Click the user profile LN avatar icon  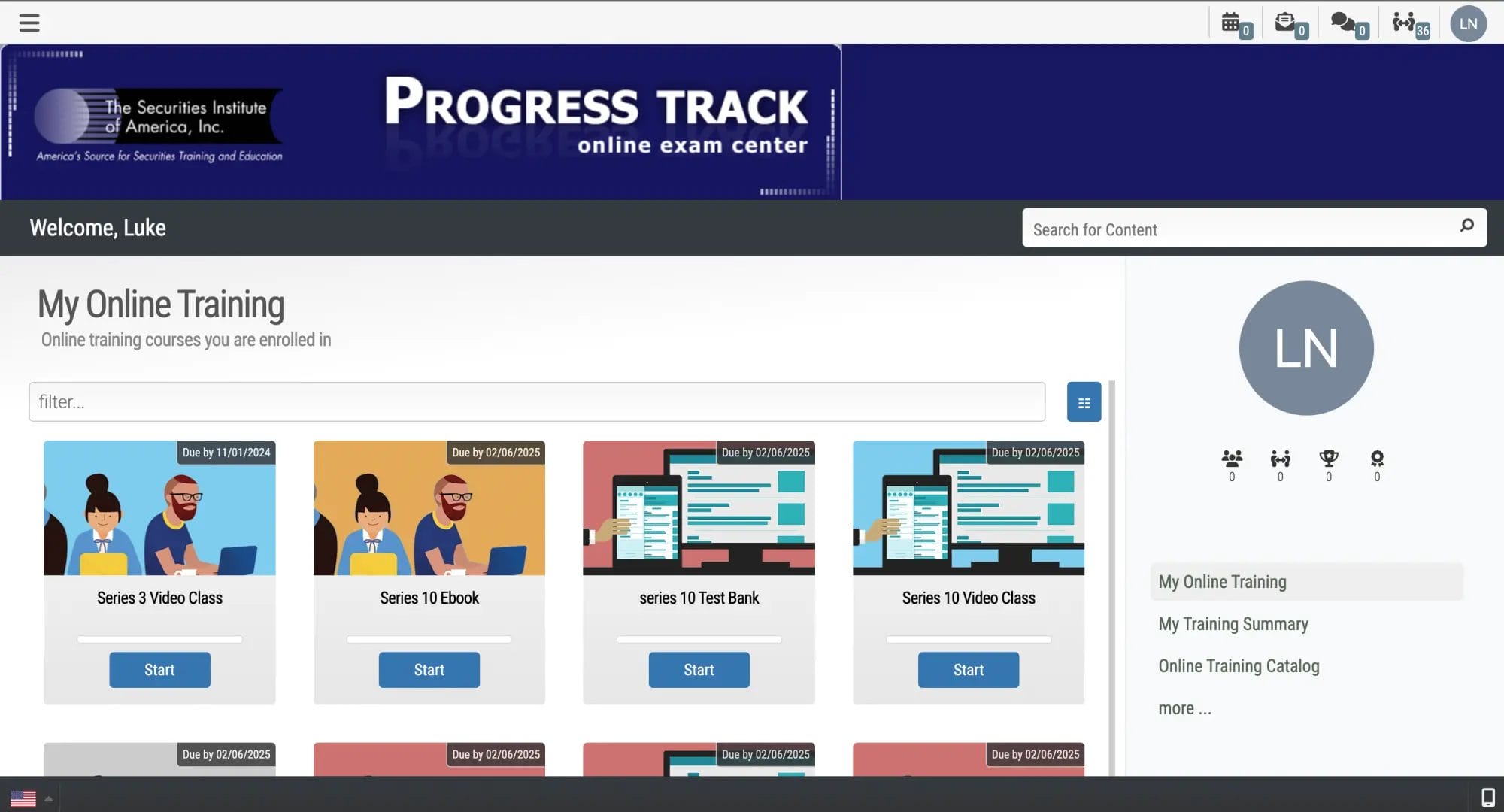click(1469, 22)
